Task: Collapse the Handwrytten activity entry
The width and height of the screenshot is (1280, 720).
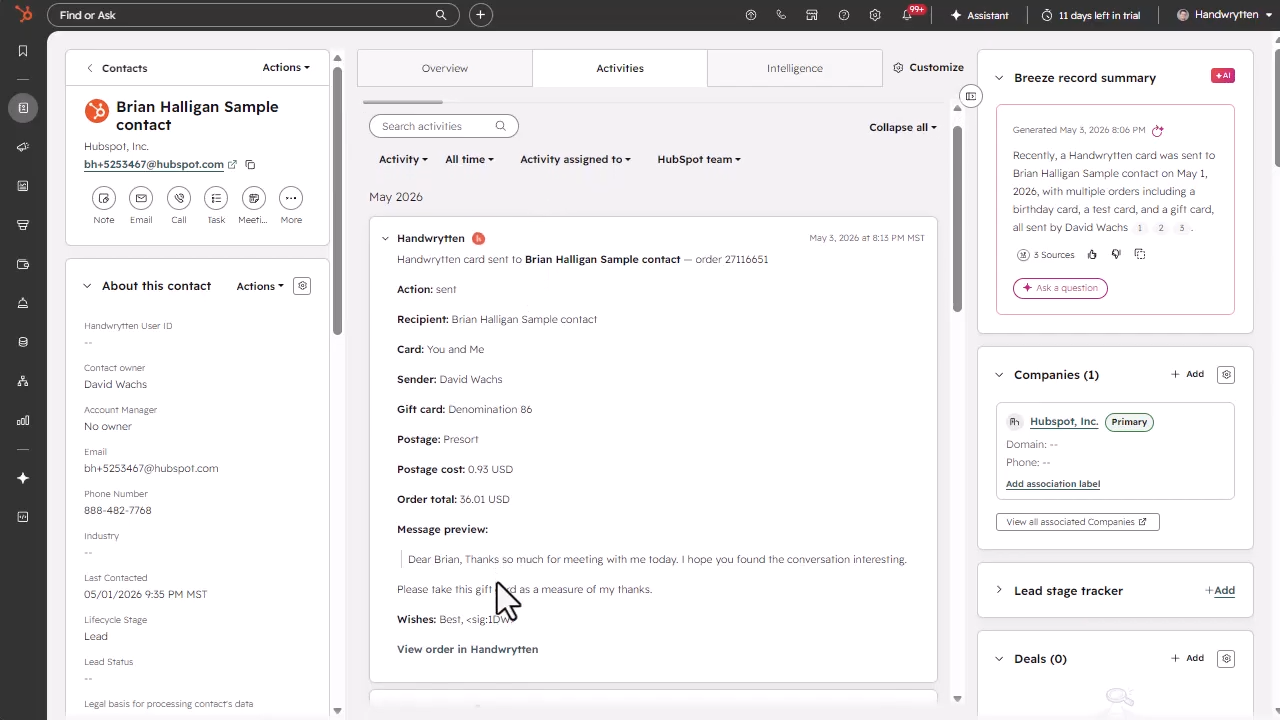Action: [x=385, y=239]
